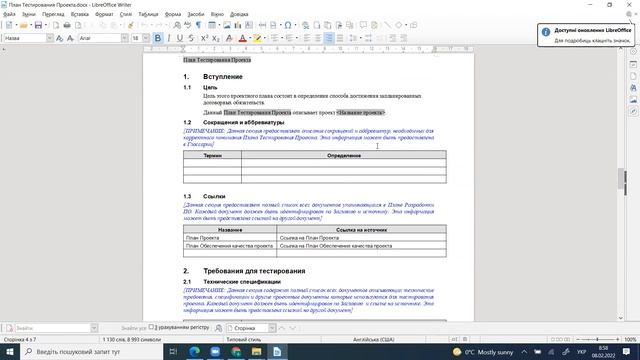Screen dimensions: 640x360
Task: Apply Subscript X₂ formatting
Action: (x=216, y=38)
